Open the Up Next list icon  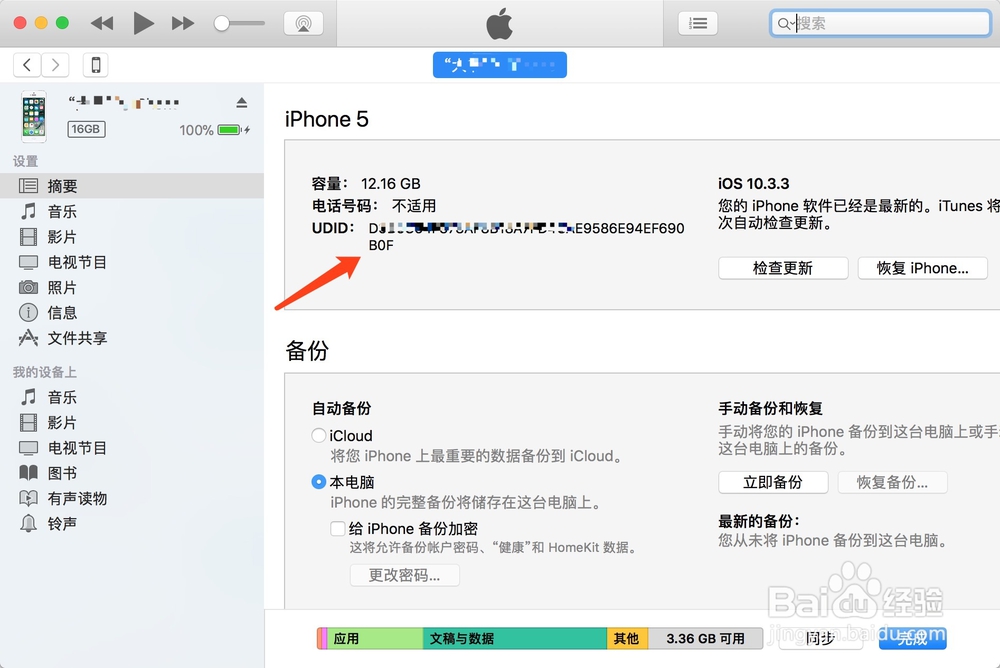pyautogui.click(x=698, y=24)
